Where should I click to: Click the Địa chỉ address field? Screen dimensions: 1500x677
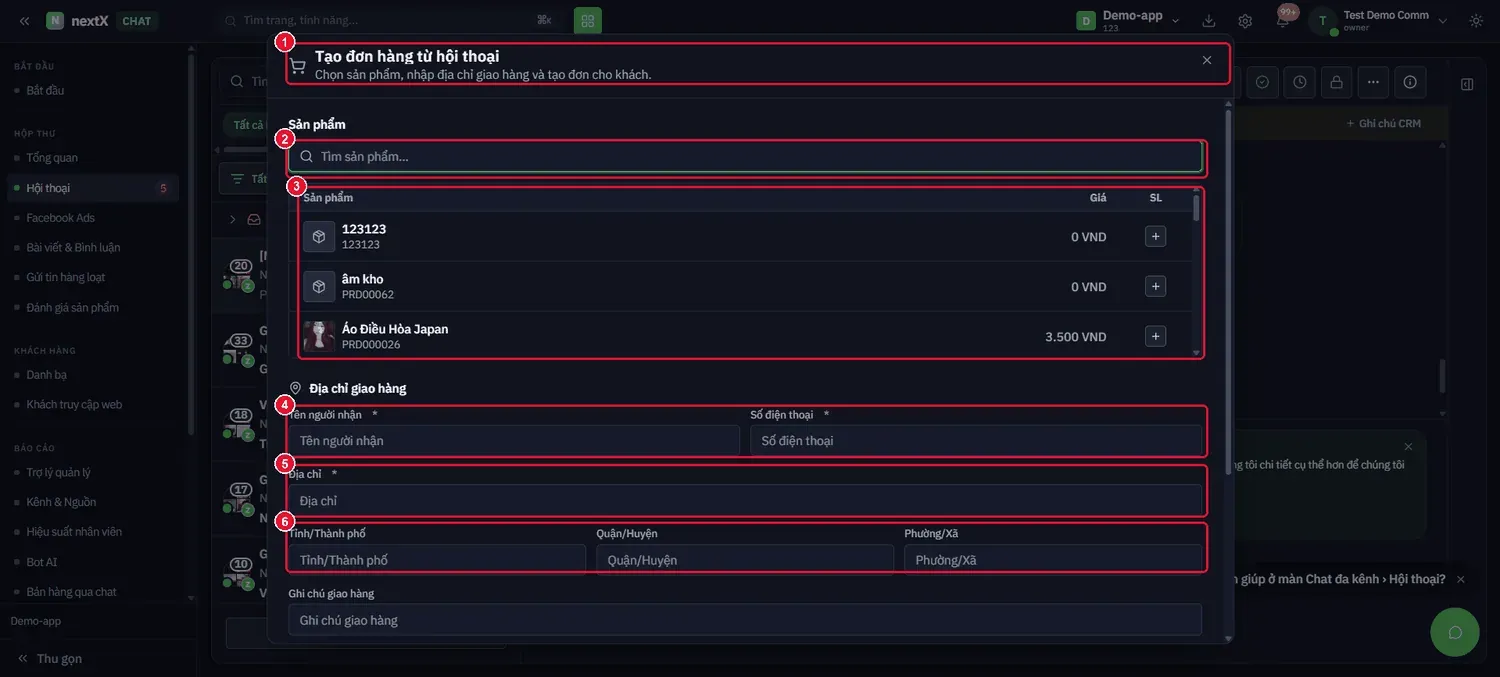point(745,500)
